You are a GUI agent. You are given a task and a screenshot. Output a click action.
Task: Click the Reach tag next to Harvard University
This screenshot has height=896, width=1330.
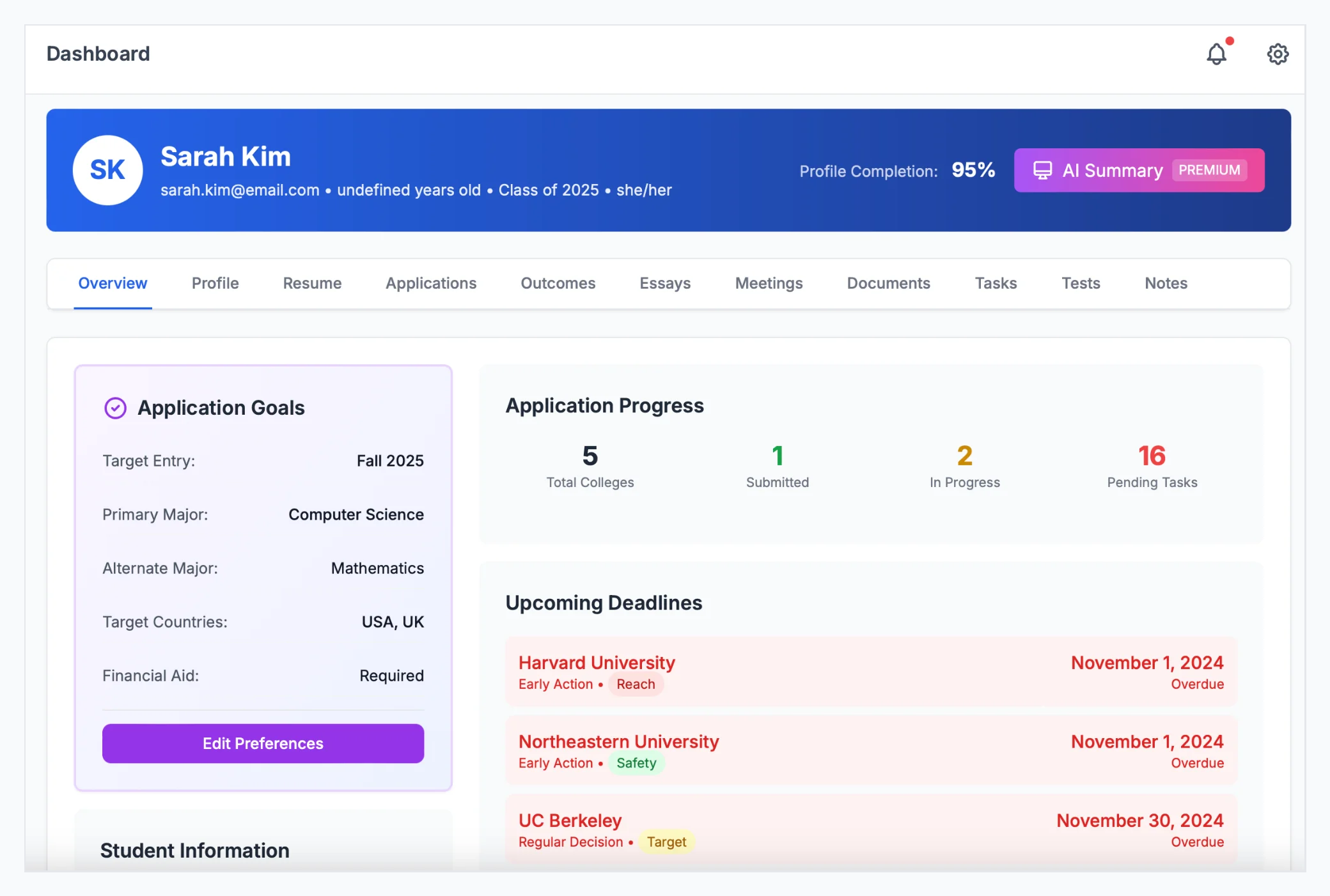636,684
